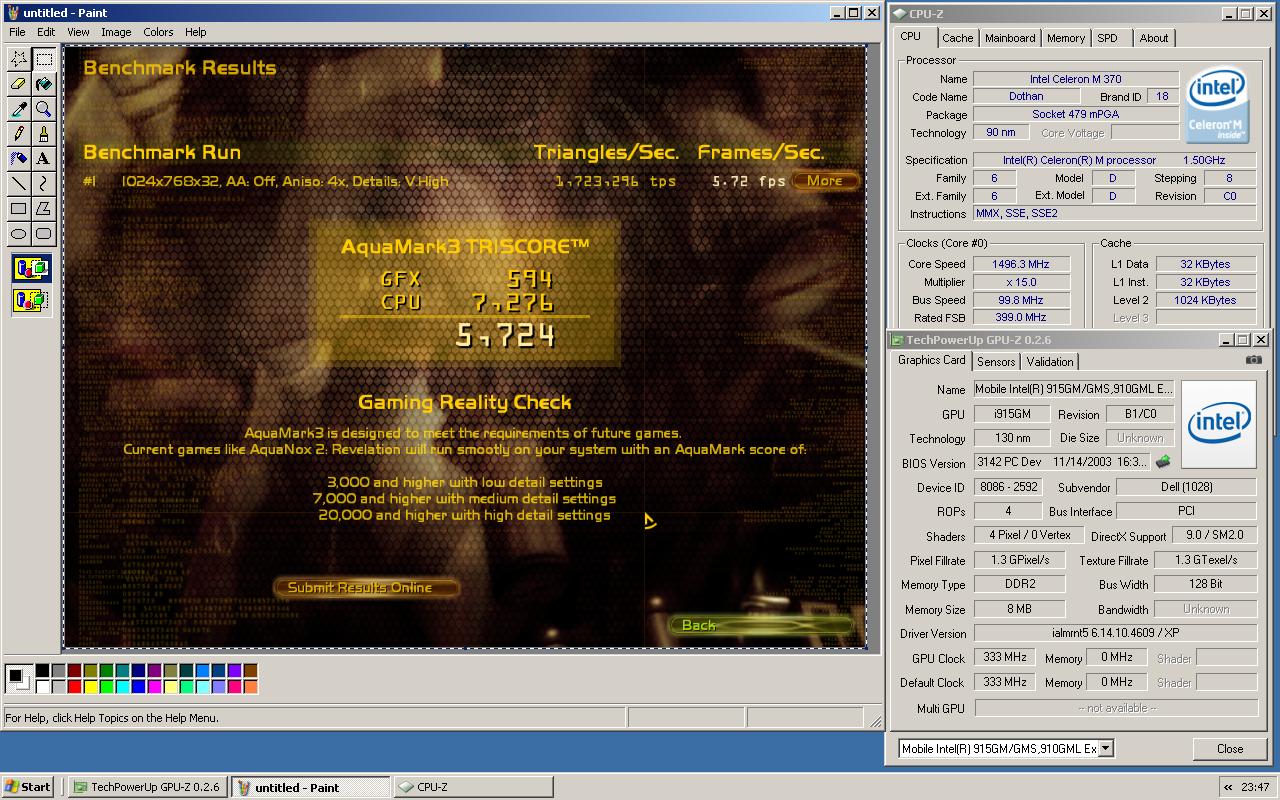Click the GPU Clock 333 MHz value
1280x800 pixels.
1005,658
